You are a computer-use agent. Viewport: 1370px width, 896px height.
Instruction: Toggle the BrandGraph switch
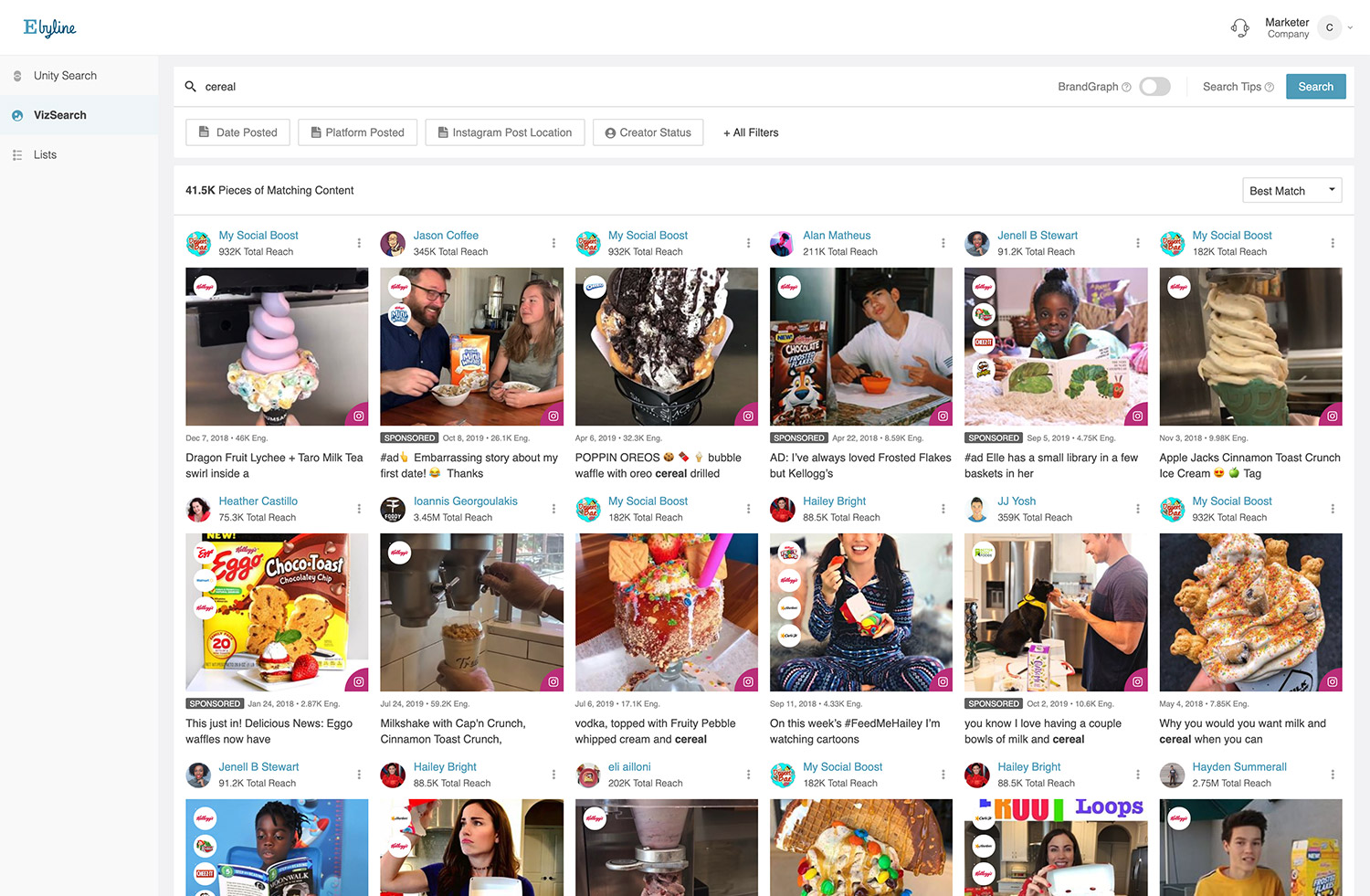[1154, 87]
